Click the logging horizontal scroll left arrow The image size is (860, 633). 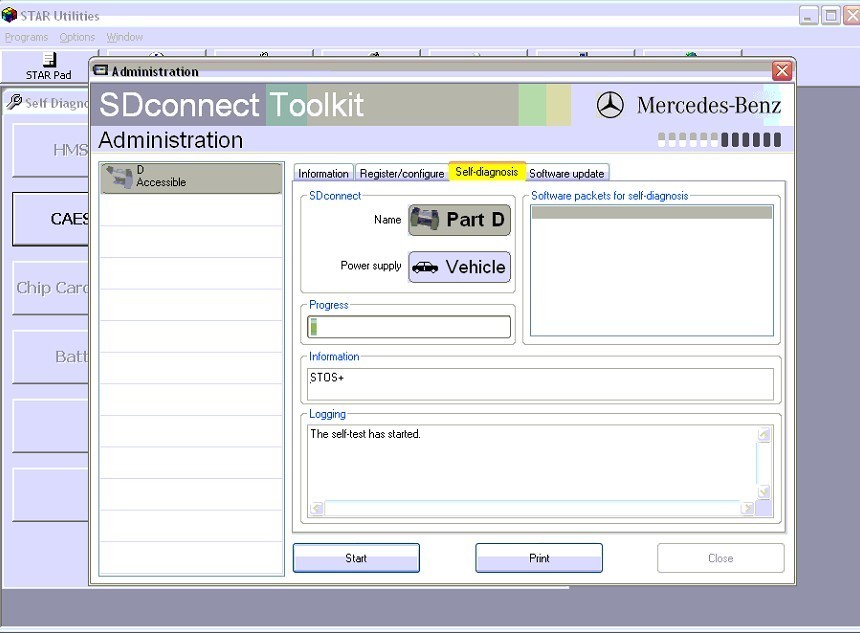(316, 508)
